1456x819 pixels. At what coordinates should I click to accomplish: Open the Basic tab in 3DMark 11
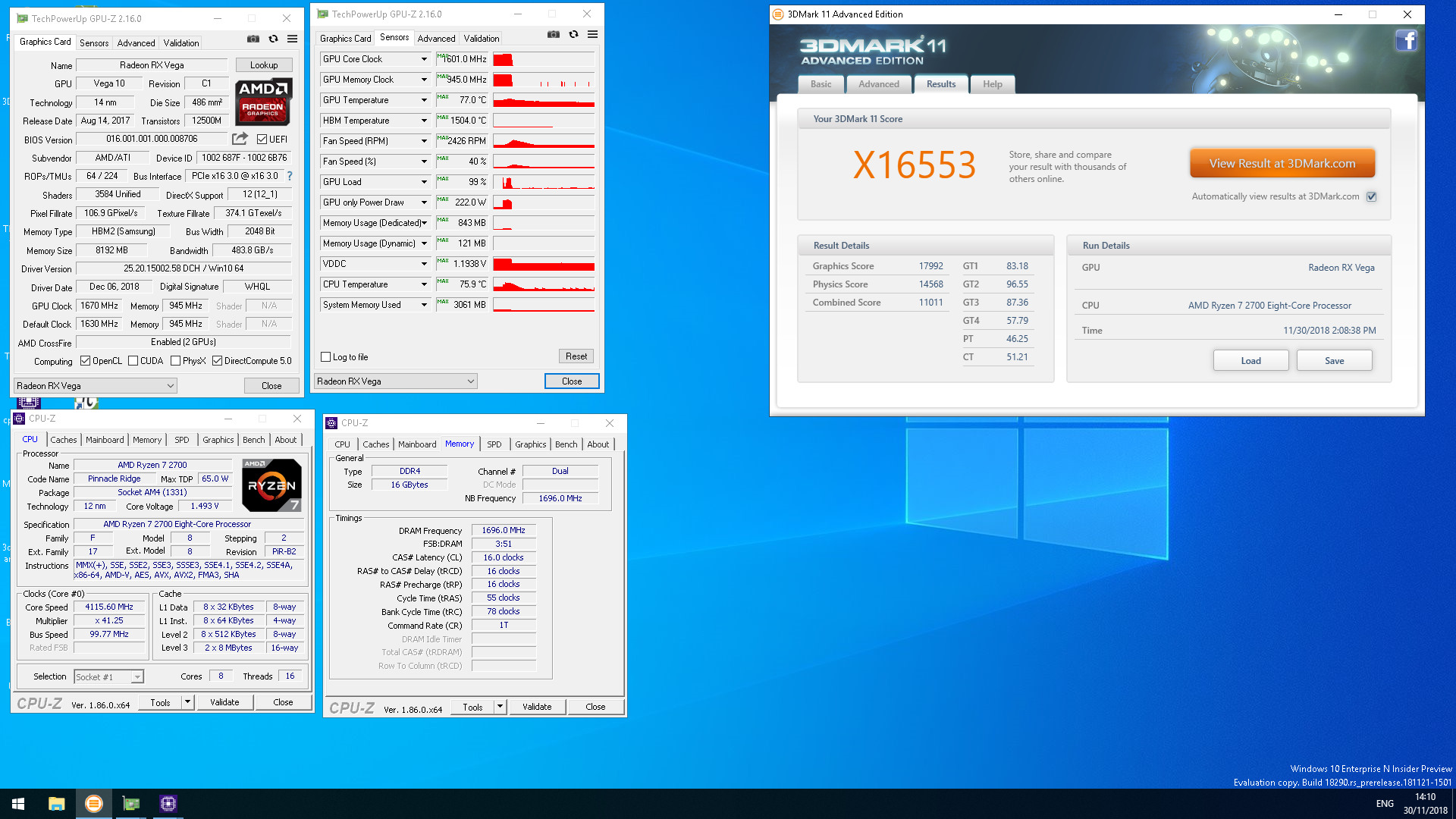[821, 84]
